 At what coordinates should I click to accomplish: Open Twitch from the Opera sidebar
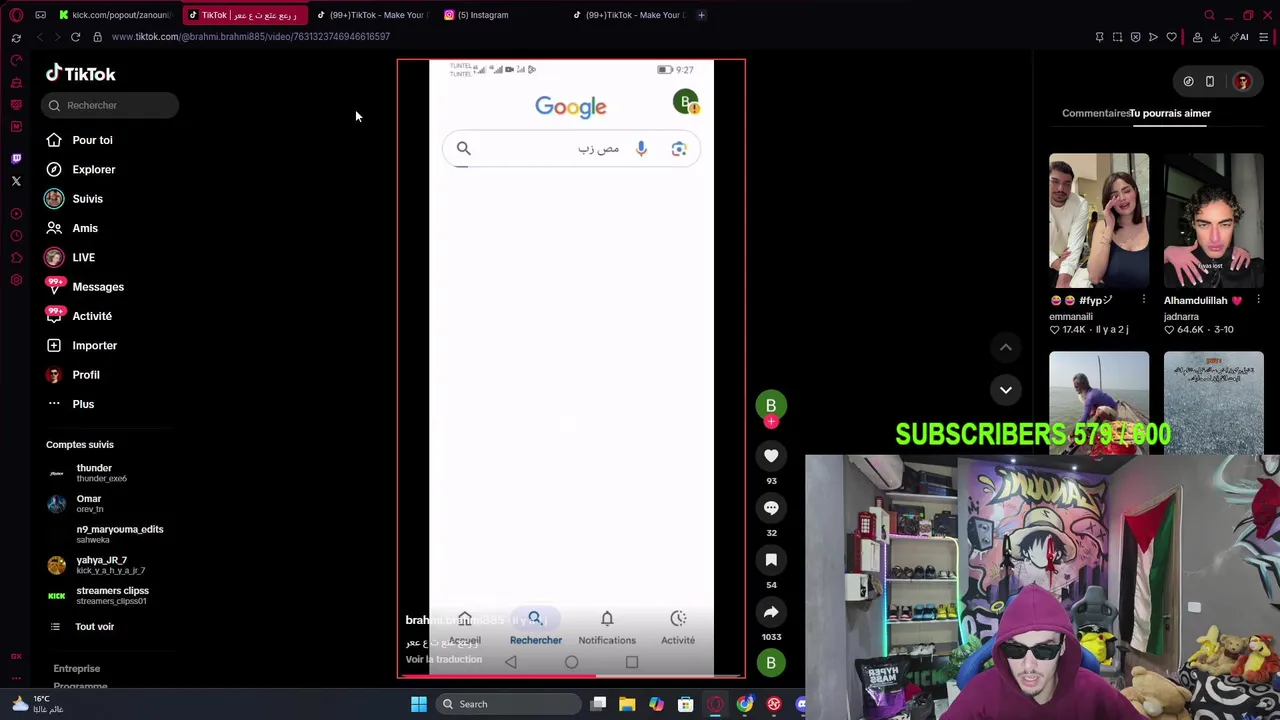pyautogui.click(x=16, y=159)
